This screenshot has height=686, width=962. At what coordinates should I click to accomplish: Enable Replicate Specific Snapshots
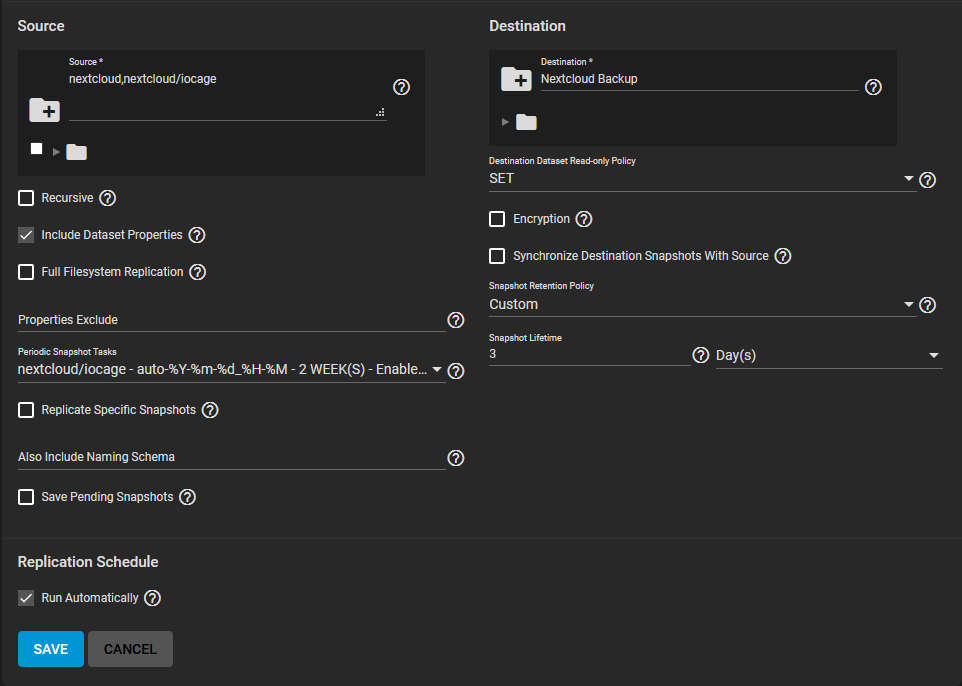tap(26, 410)
